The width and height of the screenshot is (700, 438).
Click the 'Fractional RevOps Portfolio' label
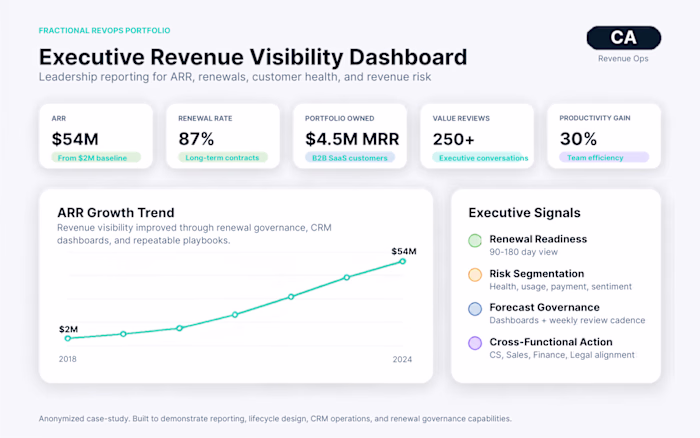(104, 30)
